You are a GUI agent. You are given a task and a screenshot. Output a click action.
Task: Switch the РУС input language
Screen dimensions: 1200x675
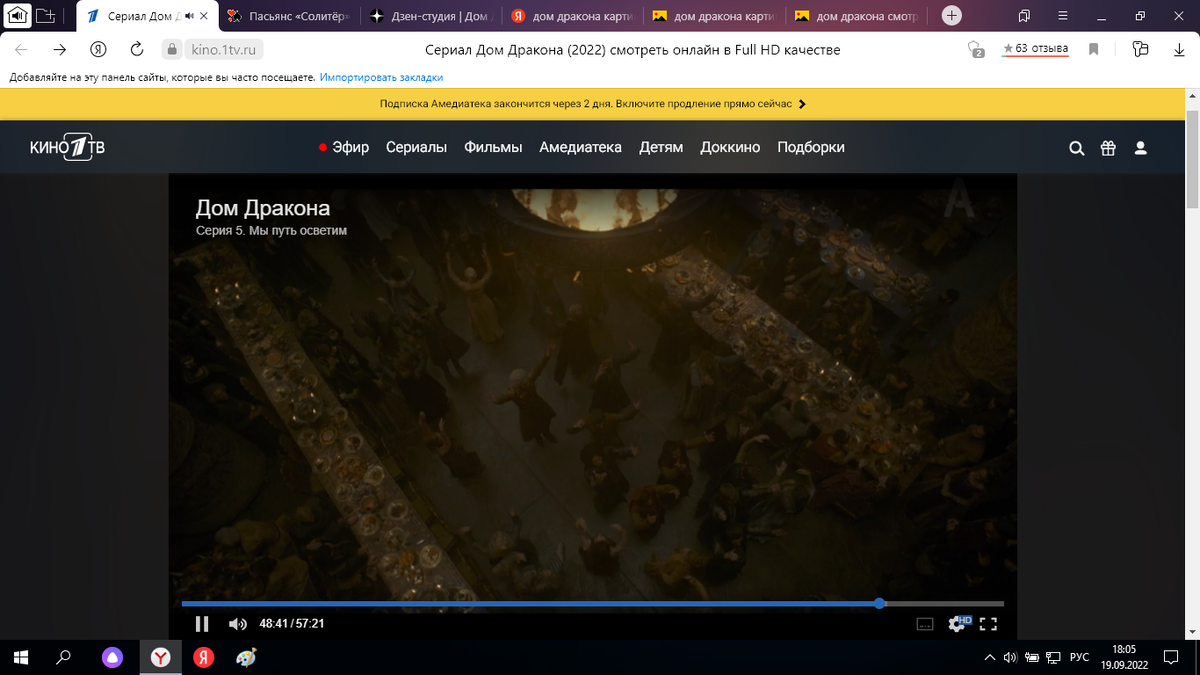1080,657
